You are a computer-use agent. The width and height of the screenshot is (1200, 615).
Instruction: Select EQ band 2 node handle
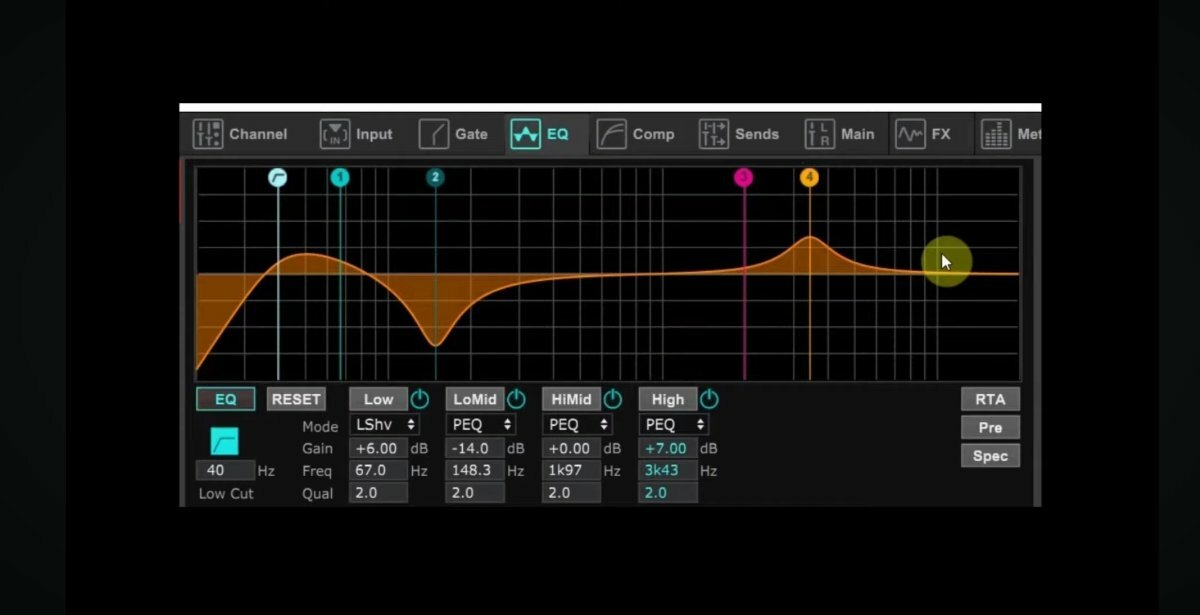click(435, 178)
